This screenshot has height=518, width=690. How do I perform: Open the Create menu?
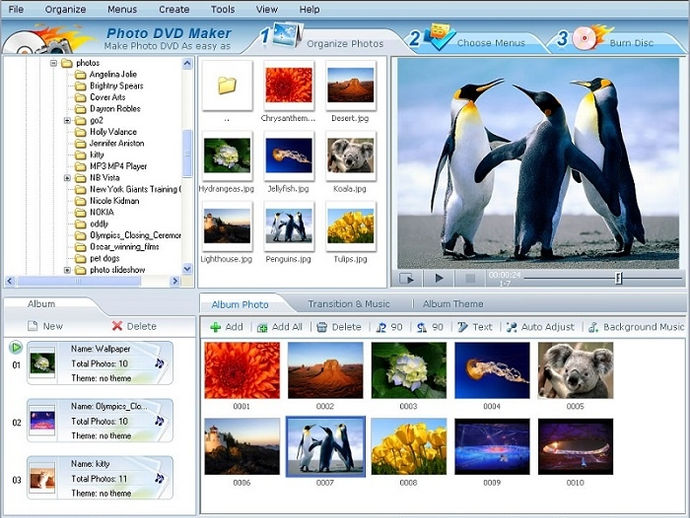pyautogui.click(x=174, y=9)
